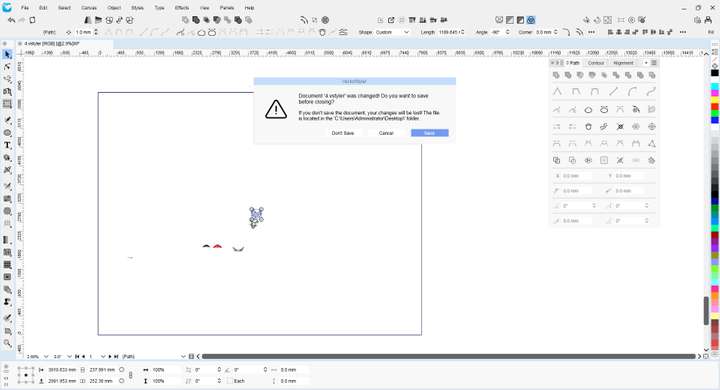720x390 pixels.
Task: Toggle the width-height proportion lock
Action: 131,375
